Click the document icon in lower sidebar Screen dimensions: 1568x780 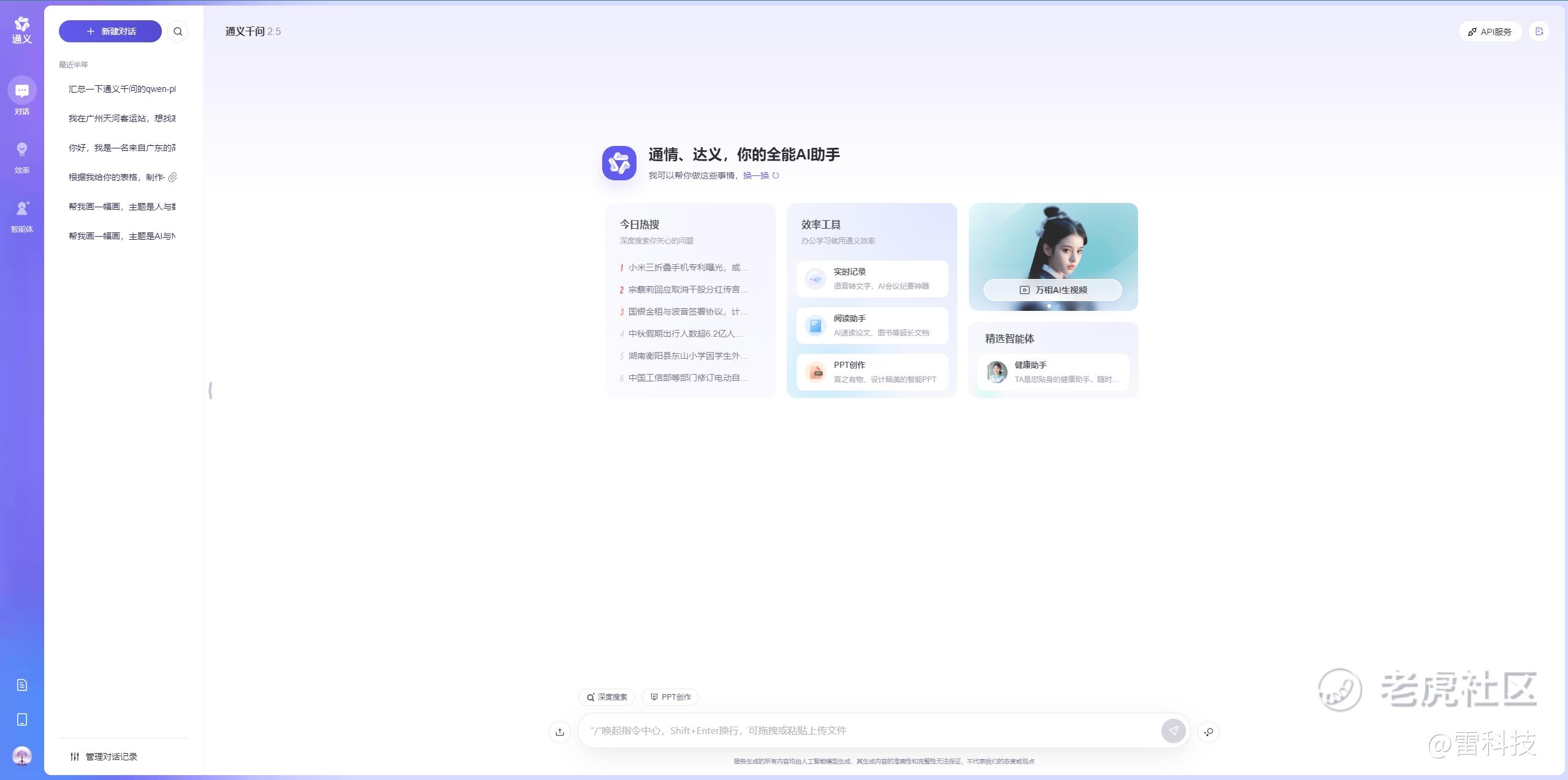pos(22,685)
